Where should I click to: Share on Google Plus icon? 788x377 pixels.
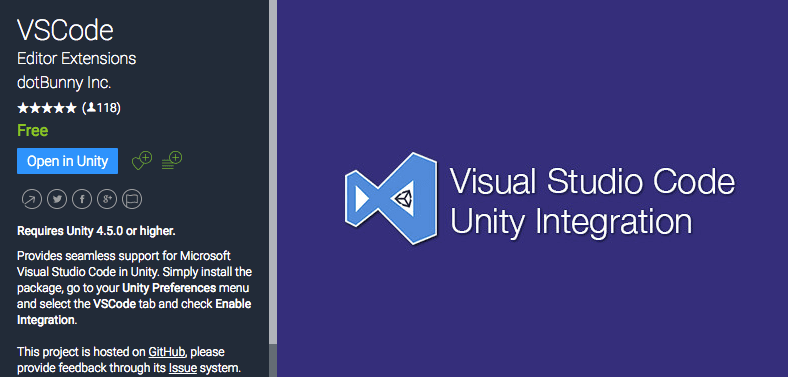pos(107,200)
